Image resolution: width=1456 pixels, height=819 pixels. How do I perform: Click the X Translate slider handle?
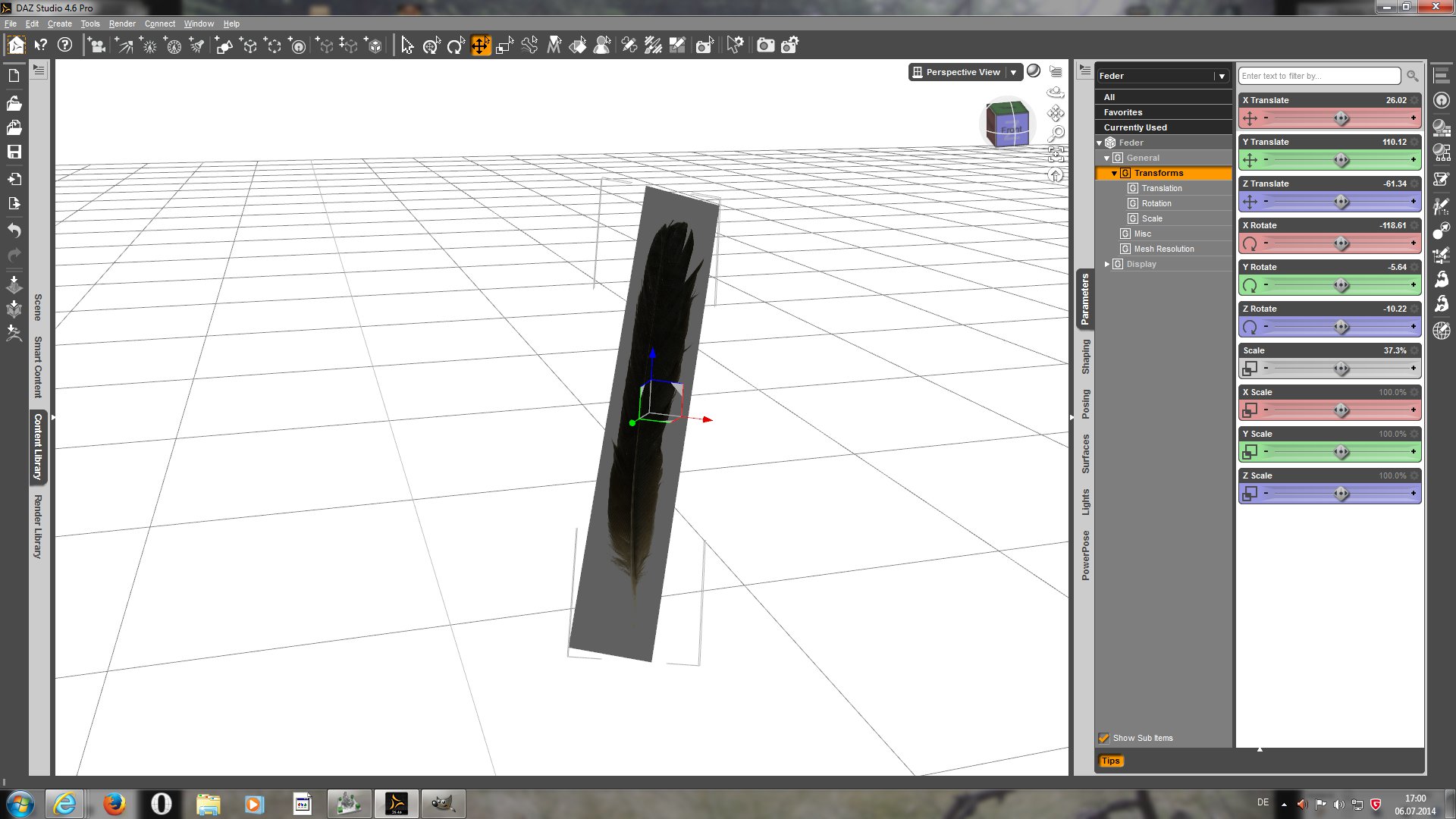pos(1341,118)
